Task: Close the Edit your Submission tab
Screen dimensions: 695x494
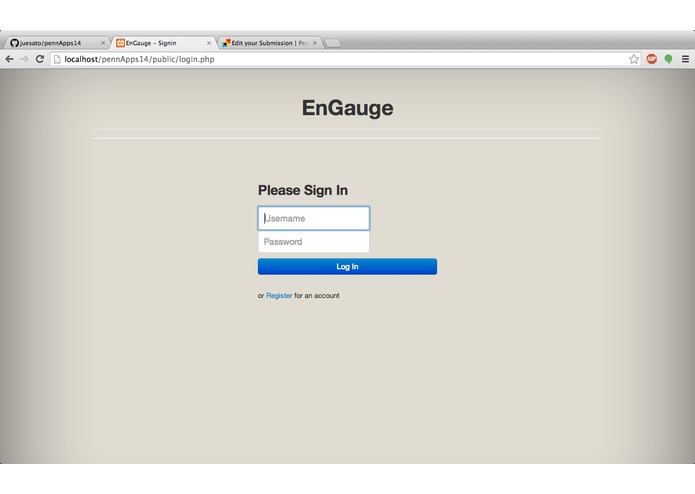Action: [315, 43]
